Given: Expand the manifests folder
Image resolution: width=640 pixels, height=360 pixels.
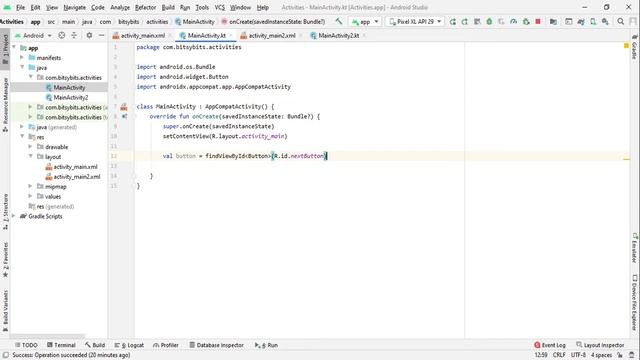Looking at the screenshot, I should click(22, 58).
